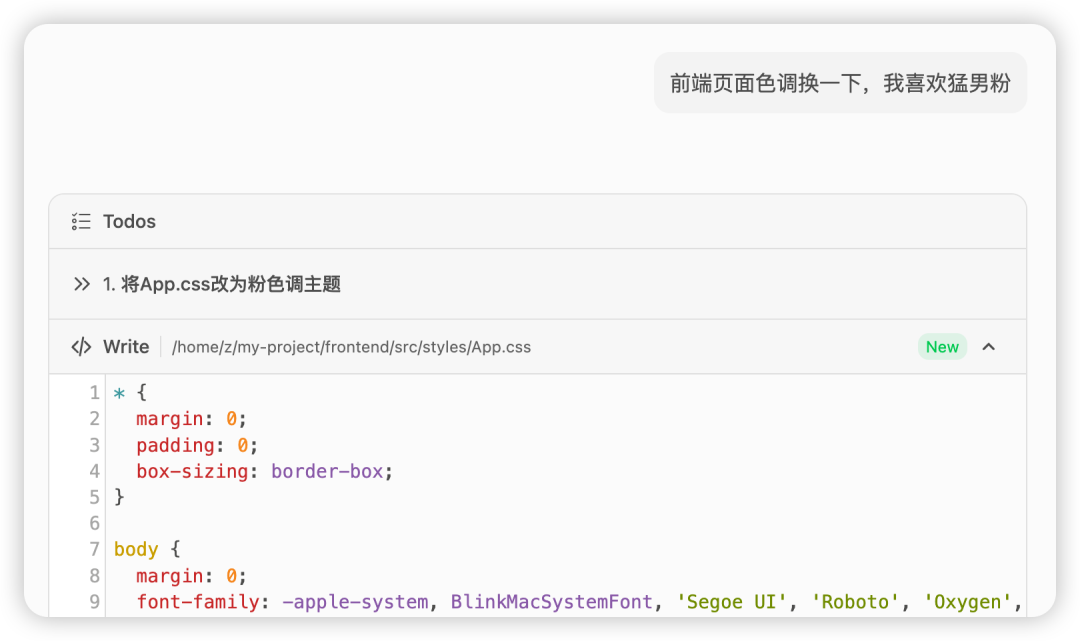Click the user message bubble about 猛男粉
Image resolution: width=1080 pixels, height=641 pixels.
(x=840, y=82)
